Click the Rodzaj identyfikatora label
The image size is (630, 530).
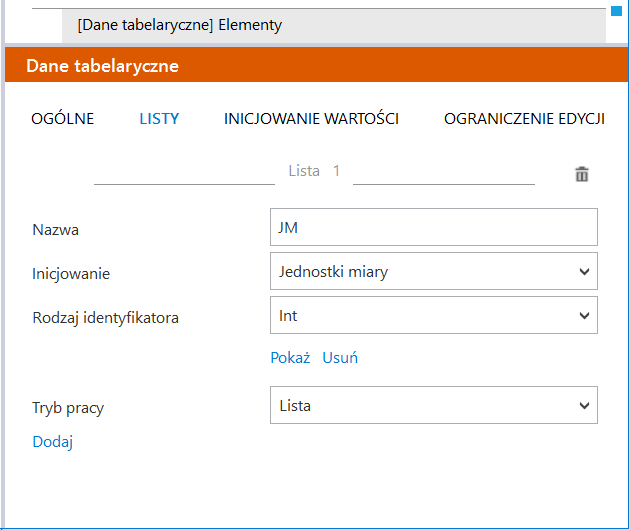click(105, 318)
